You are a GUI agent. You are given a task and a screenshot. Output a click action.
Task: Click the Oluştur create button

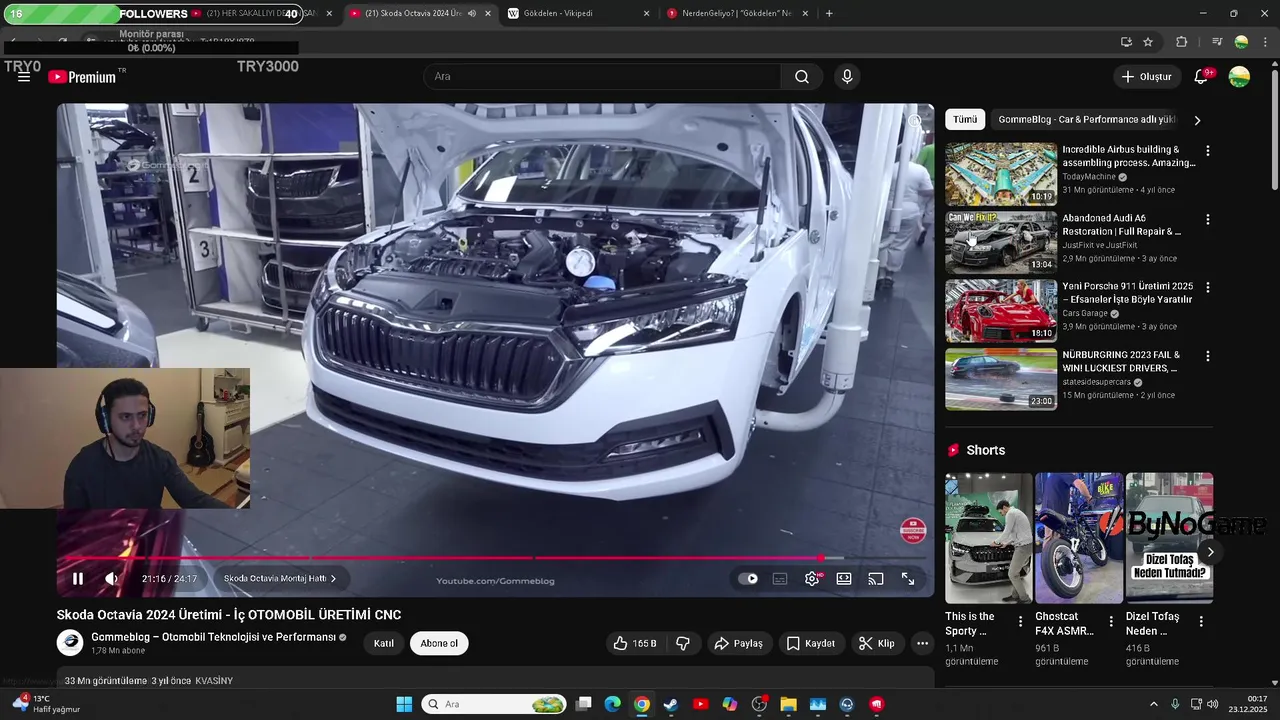click(1145, 77)
